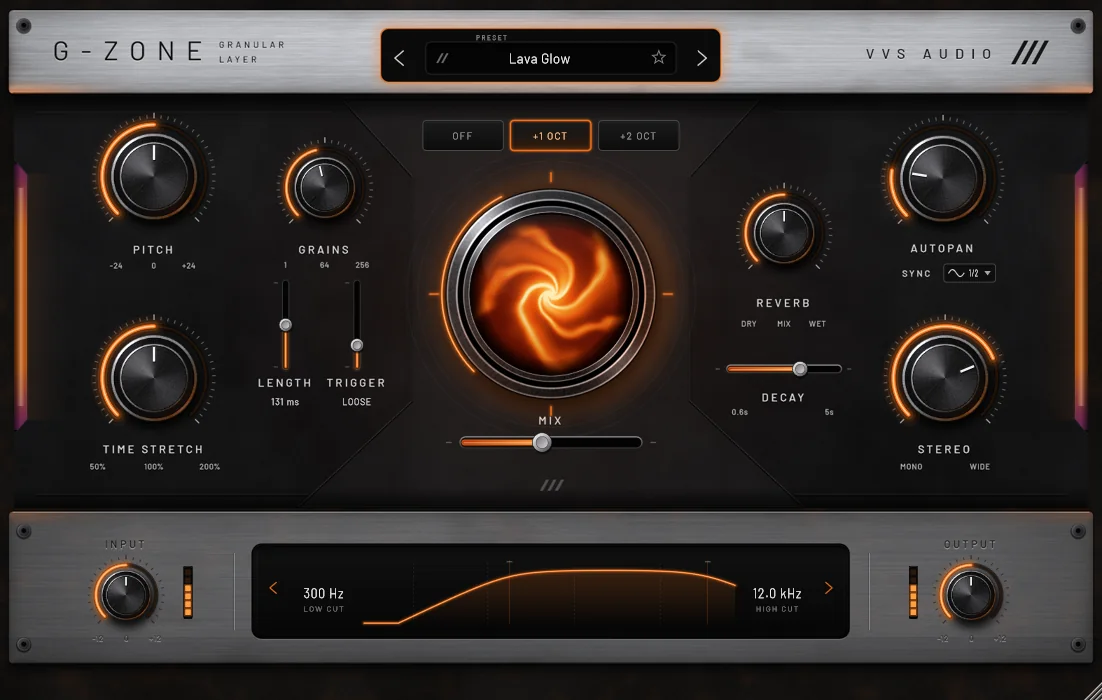
Task: Click the Stereo width knob
Action: (x=945, y=377)
